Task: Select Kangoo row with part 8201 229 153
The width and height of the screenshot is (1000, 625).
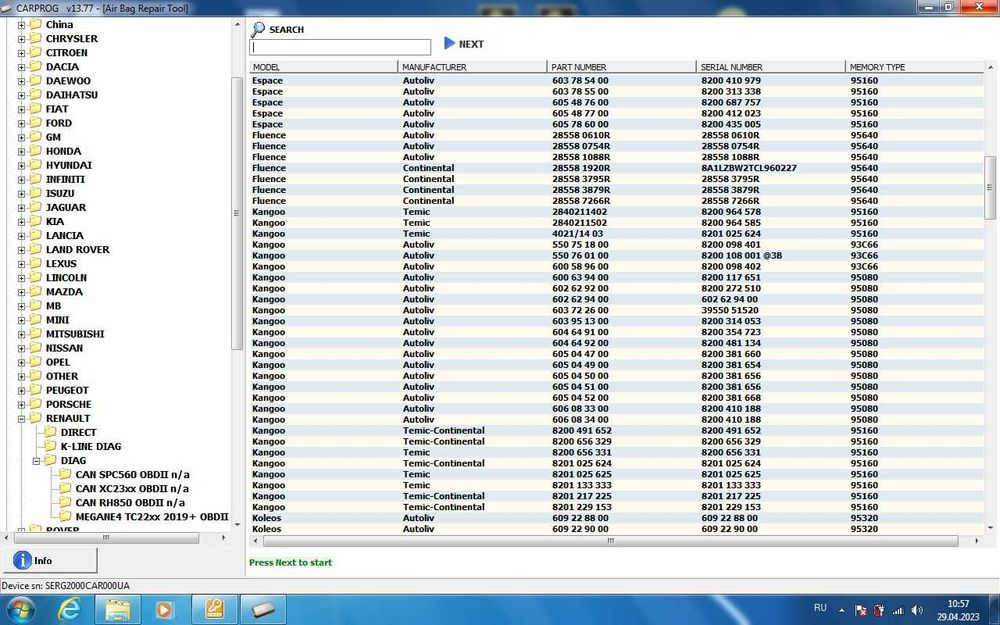Action: click(616, 507)
